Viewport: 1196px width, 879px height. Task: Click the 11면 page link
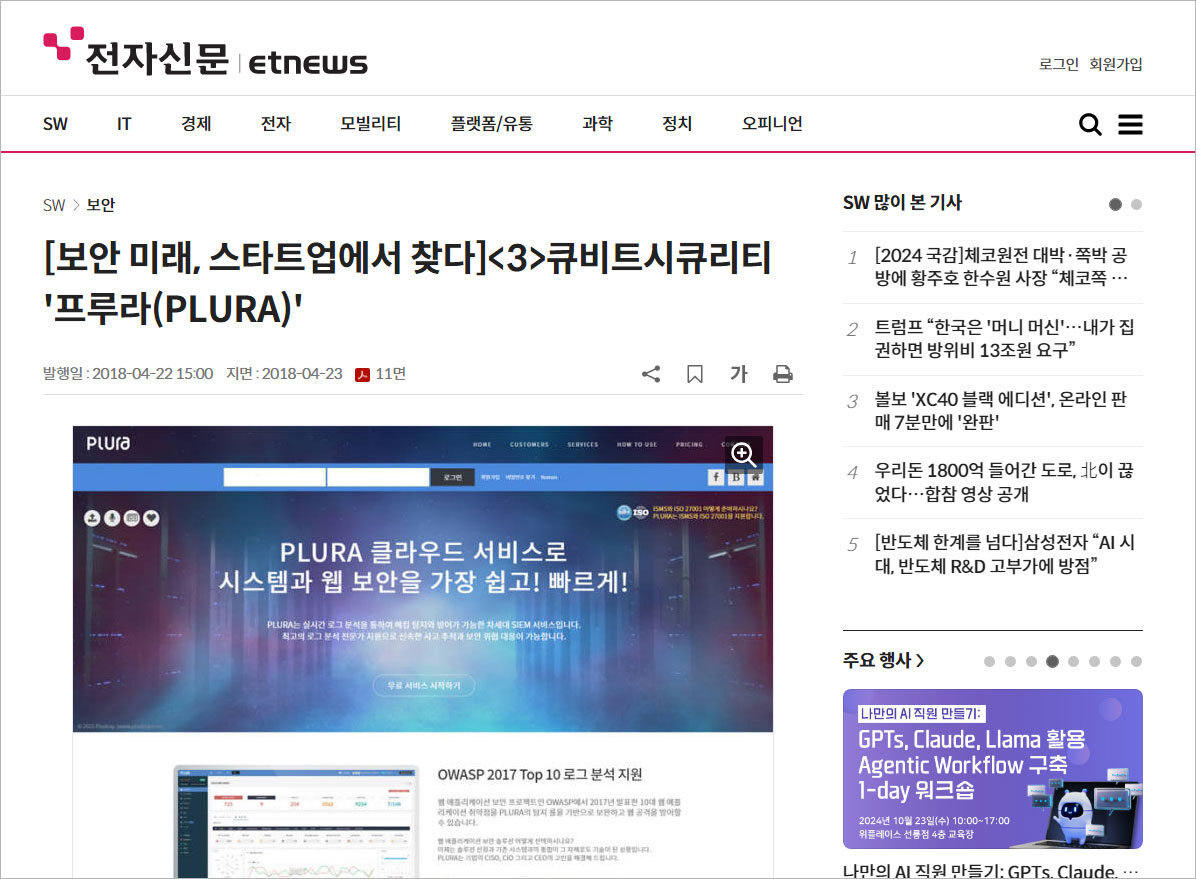coord(391,374)
